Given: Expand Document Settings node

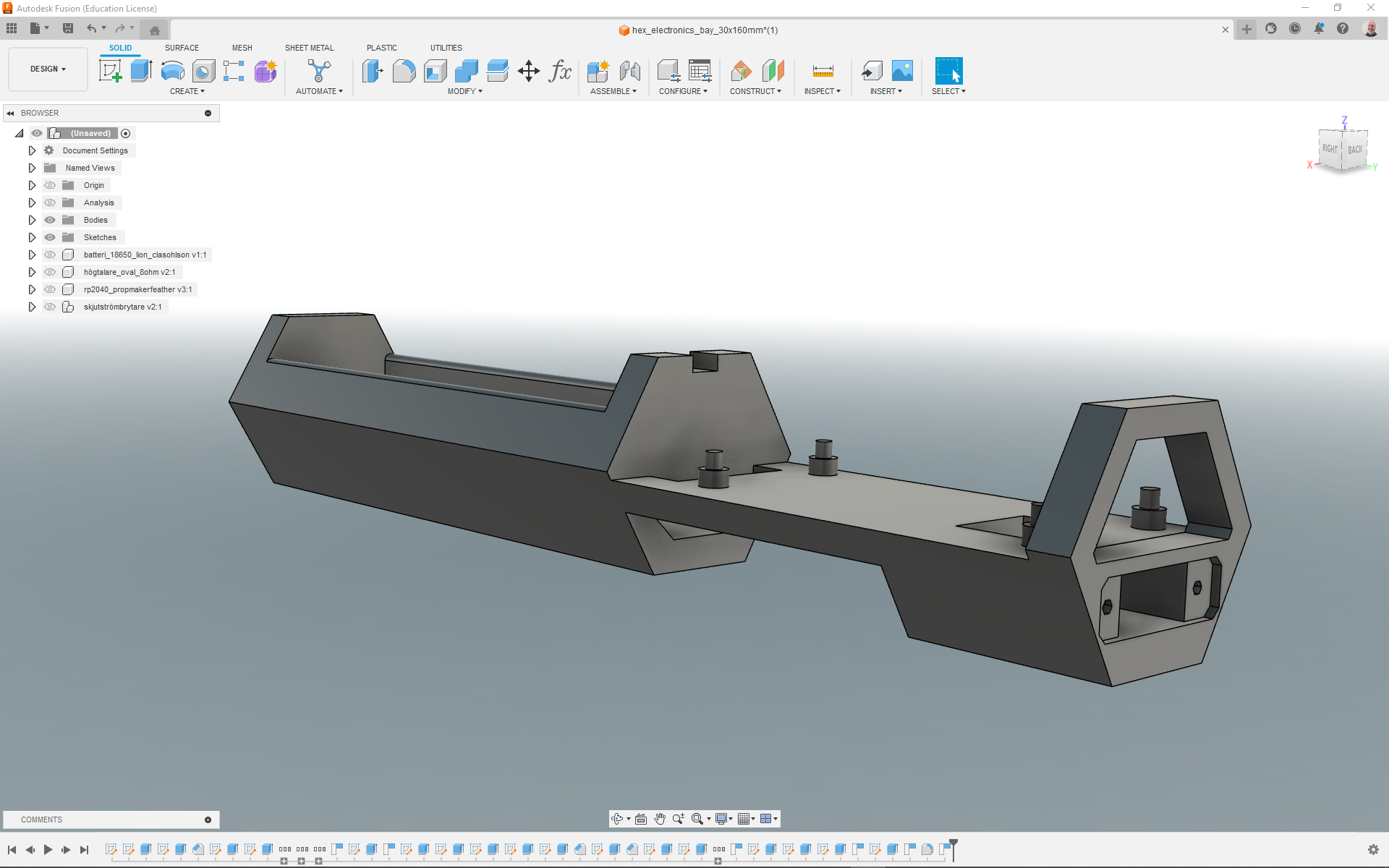Looking at the screenshot, I should tap(32, 150).
